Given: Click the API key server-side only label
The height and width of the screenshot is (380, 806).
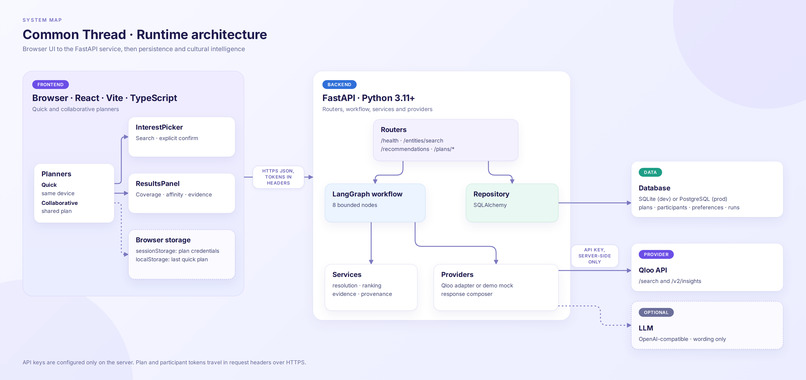Looking at the screenshot, I should tap(594, 256).
